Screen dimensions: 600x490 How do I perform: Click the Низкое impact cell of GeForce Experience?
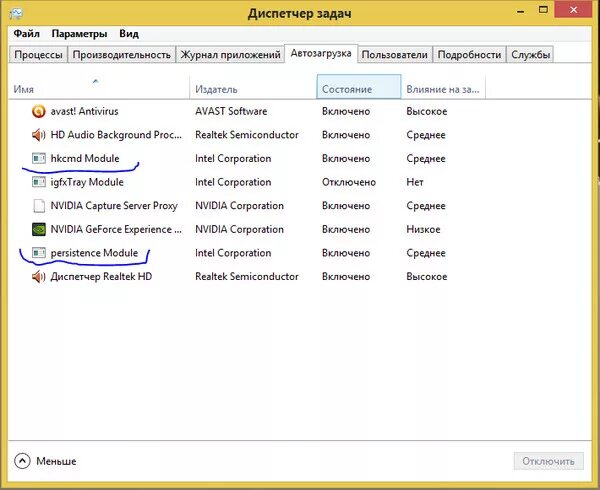[423, 230]
